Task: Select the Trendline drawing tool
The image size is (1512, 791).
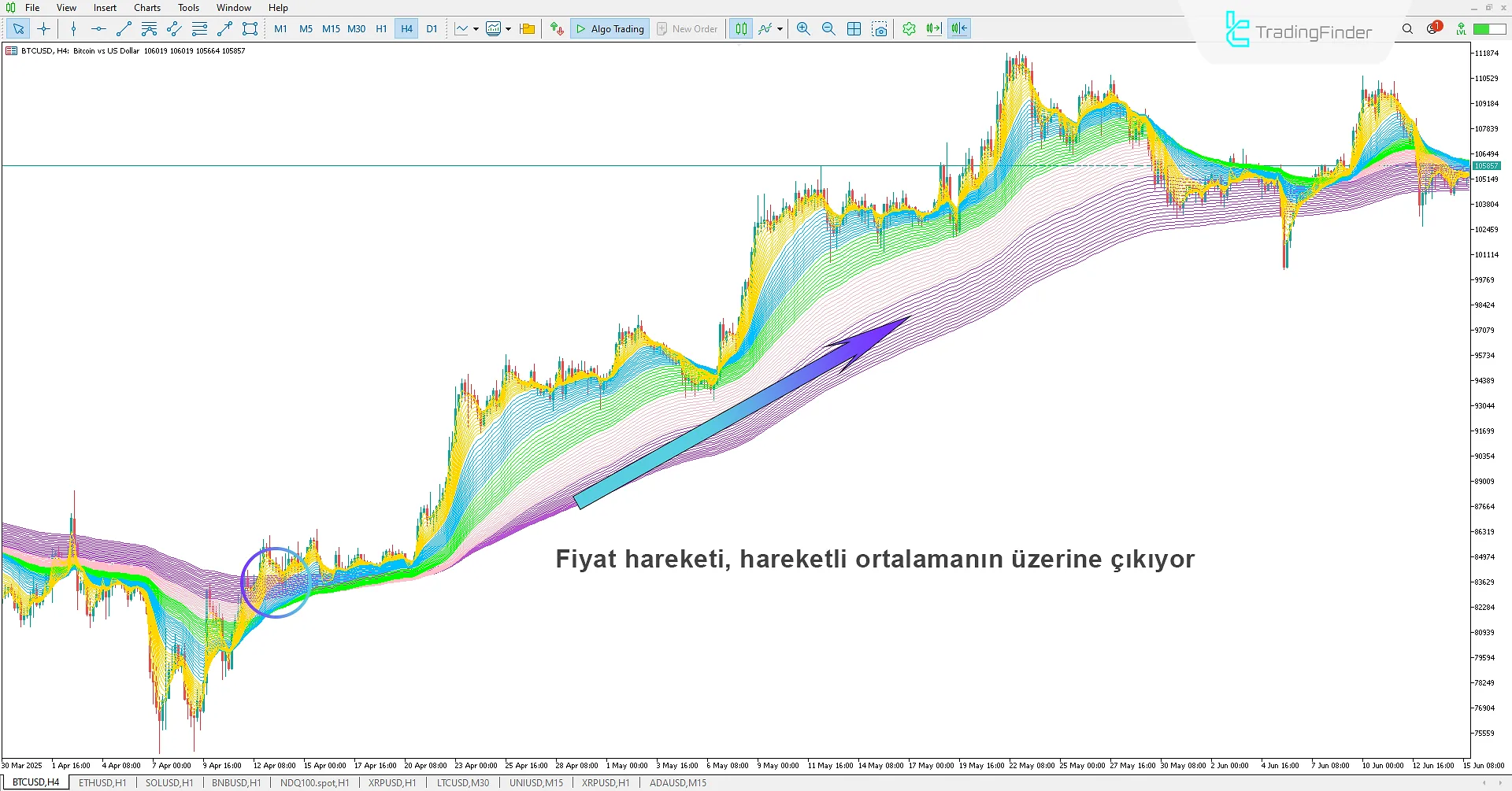Action: [123, 28]
